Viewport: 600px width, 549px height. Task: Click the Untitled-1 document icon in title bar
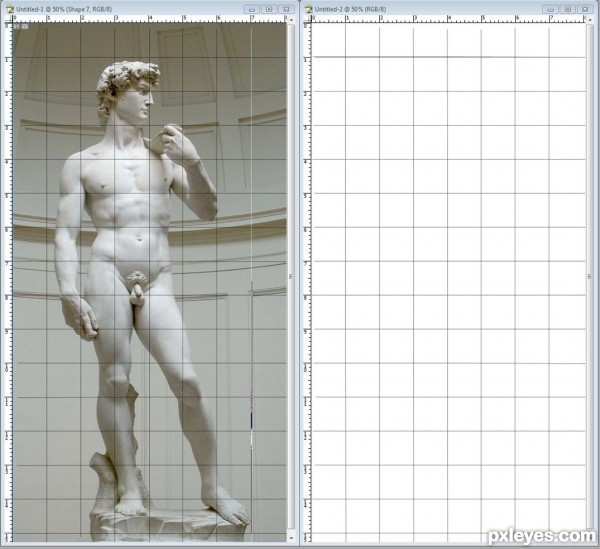coord(10,9)
